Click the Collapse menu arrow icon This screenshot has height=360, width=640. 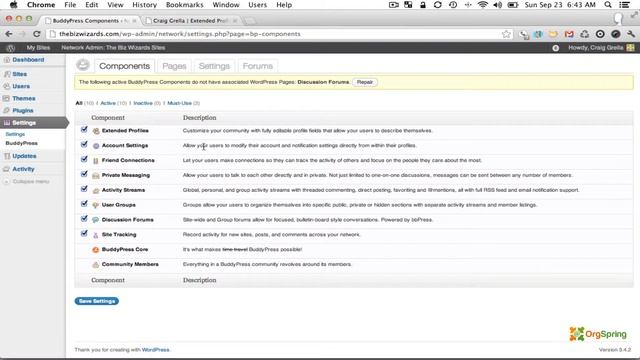coord(6,182)
